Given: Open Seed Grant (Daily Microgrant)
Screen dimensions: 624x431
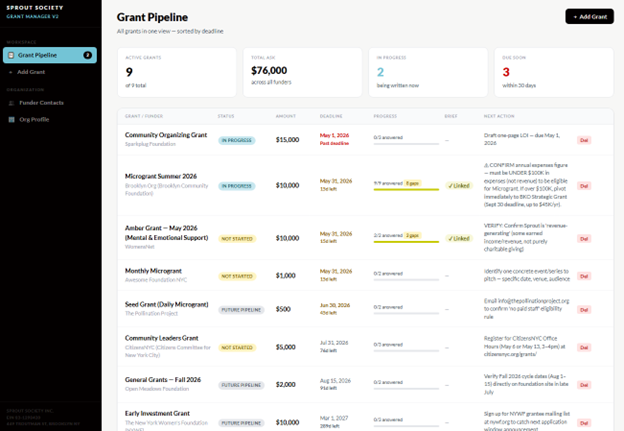Looking at the screenshot, I should [166, 304].
